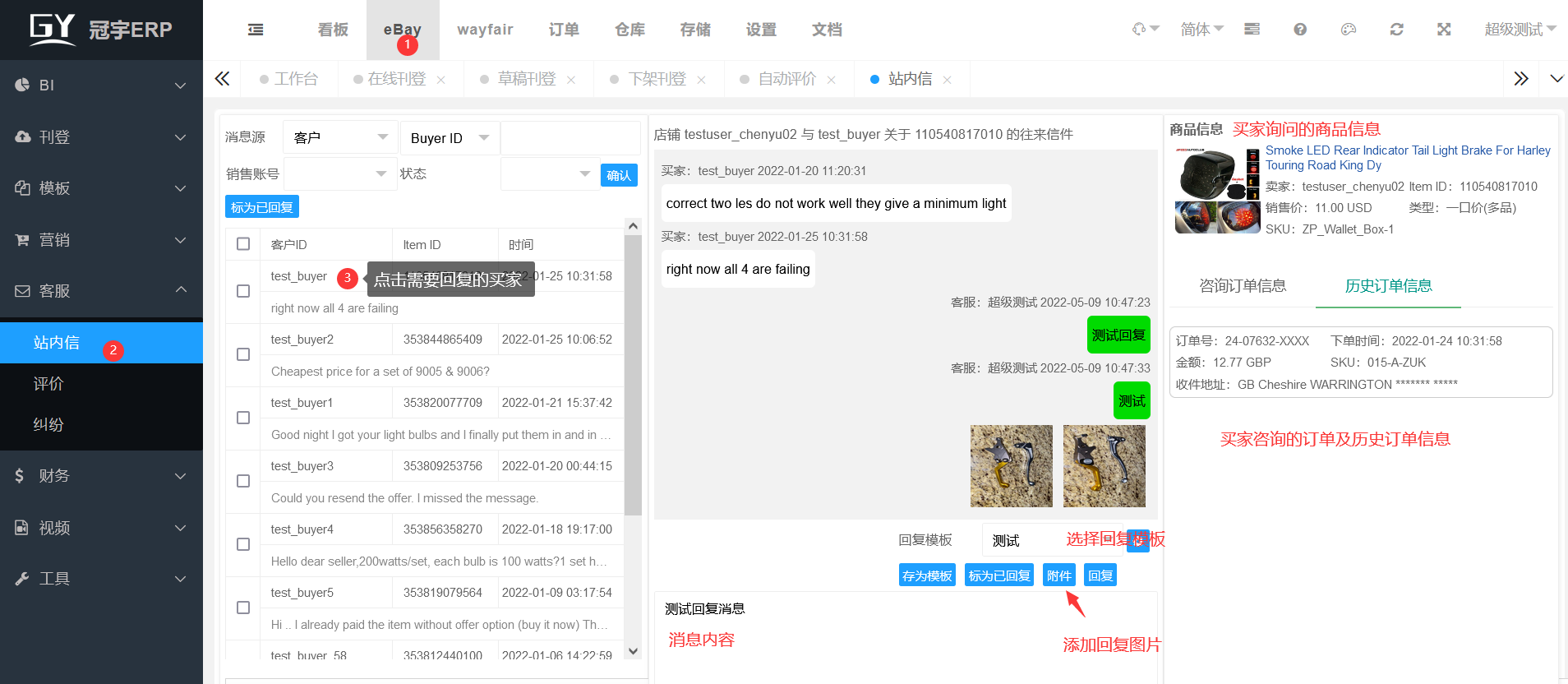
Task: Close the 在线刊登 tab
Action: pos(441,80)
